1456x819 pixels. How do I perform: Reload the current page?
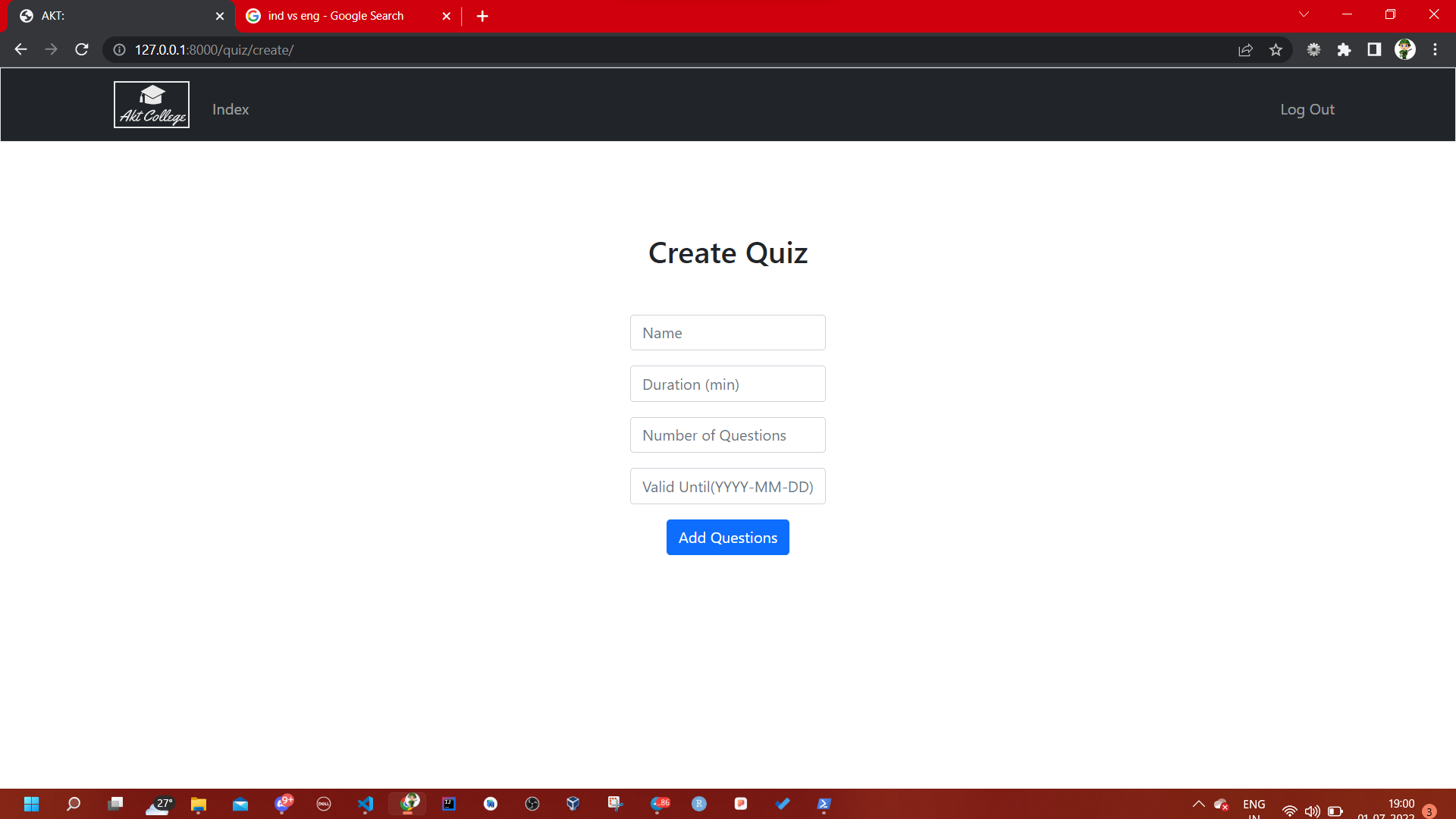(x=82, y=49)
